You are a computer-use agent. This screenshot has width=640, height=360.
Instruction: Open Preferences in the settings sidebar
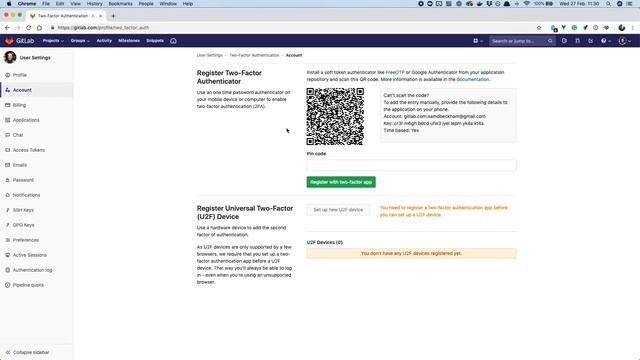[x=26, y=240]
